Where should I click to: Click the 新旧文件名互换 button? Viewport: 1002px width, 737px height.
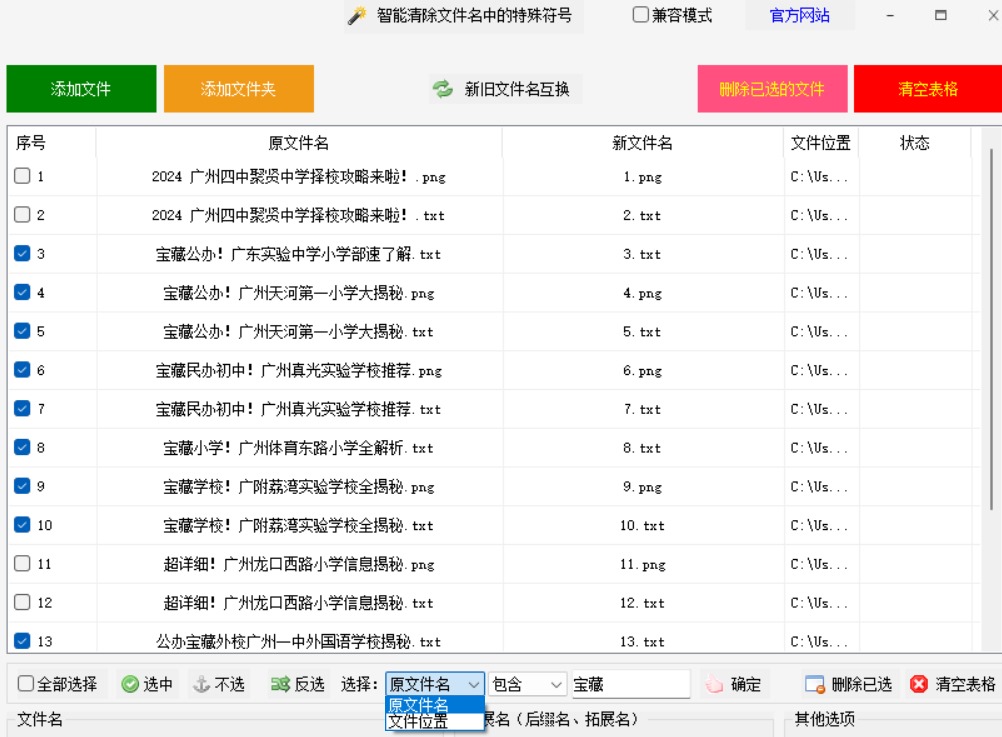point(504,89)
